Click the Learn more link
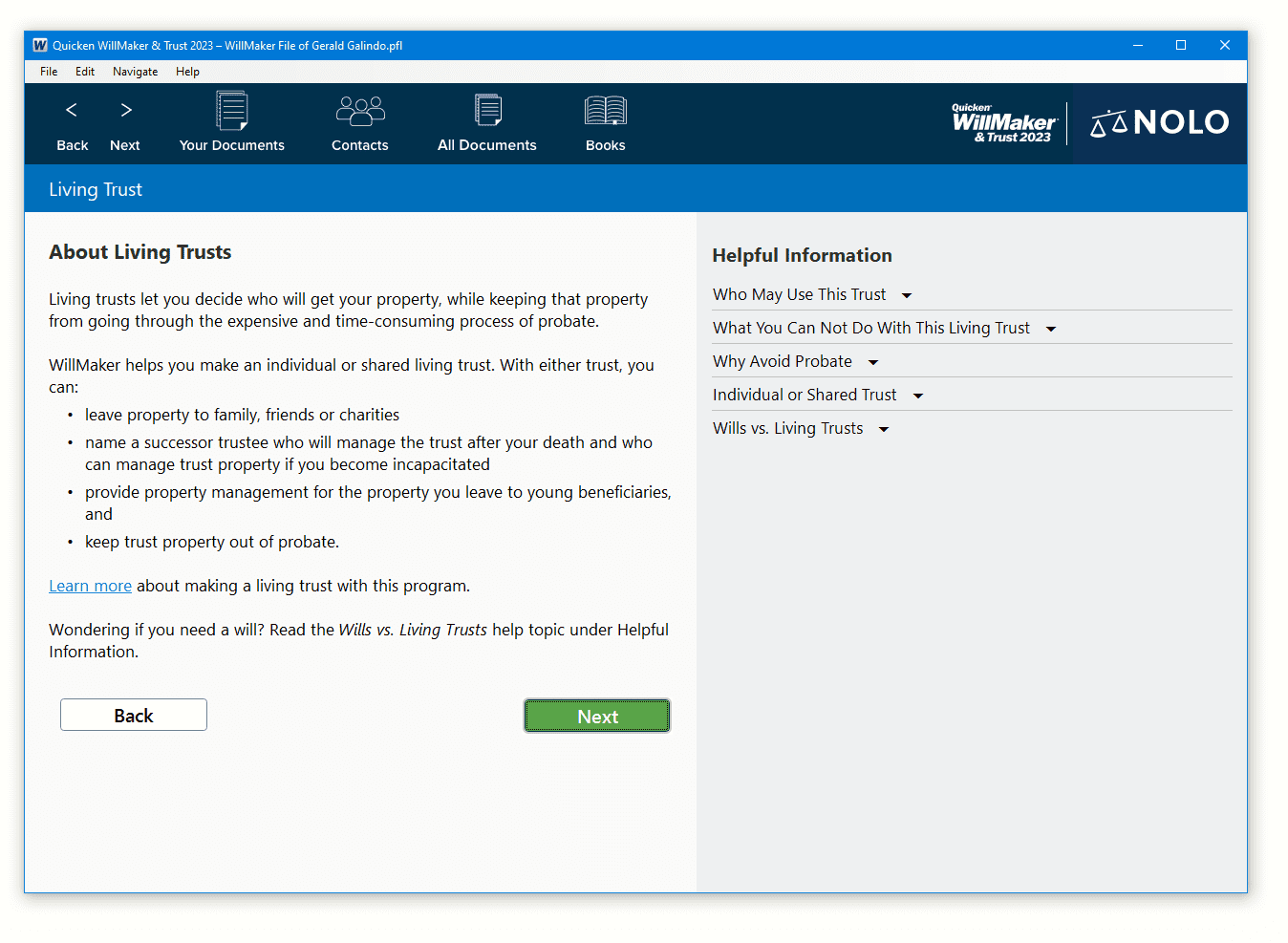This screenshot has height=943, width=1288. tap(90, 585)
